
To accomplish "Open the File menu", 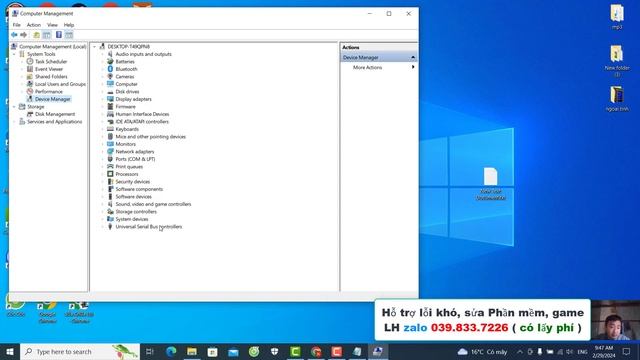I will click(17, 25).
